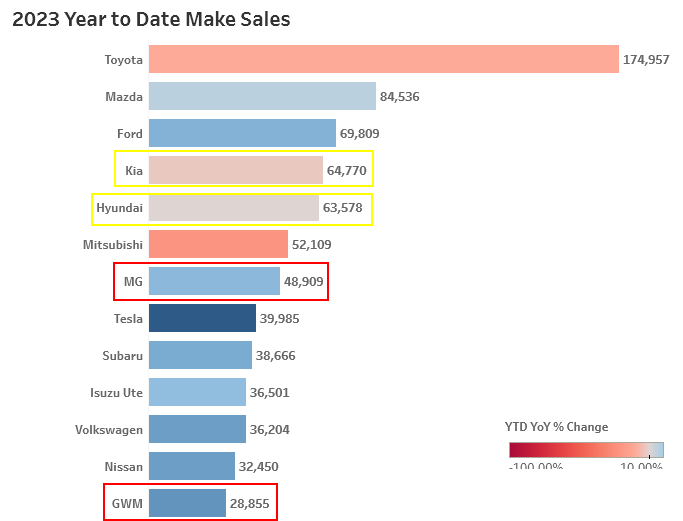Select the Mazda sales bar

[262, 96]
